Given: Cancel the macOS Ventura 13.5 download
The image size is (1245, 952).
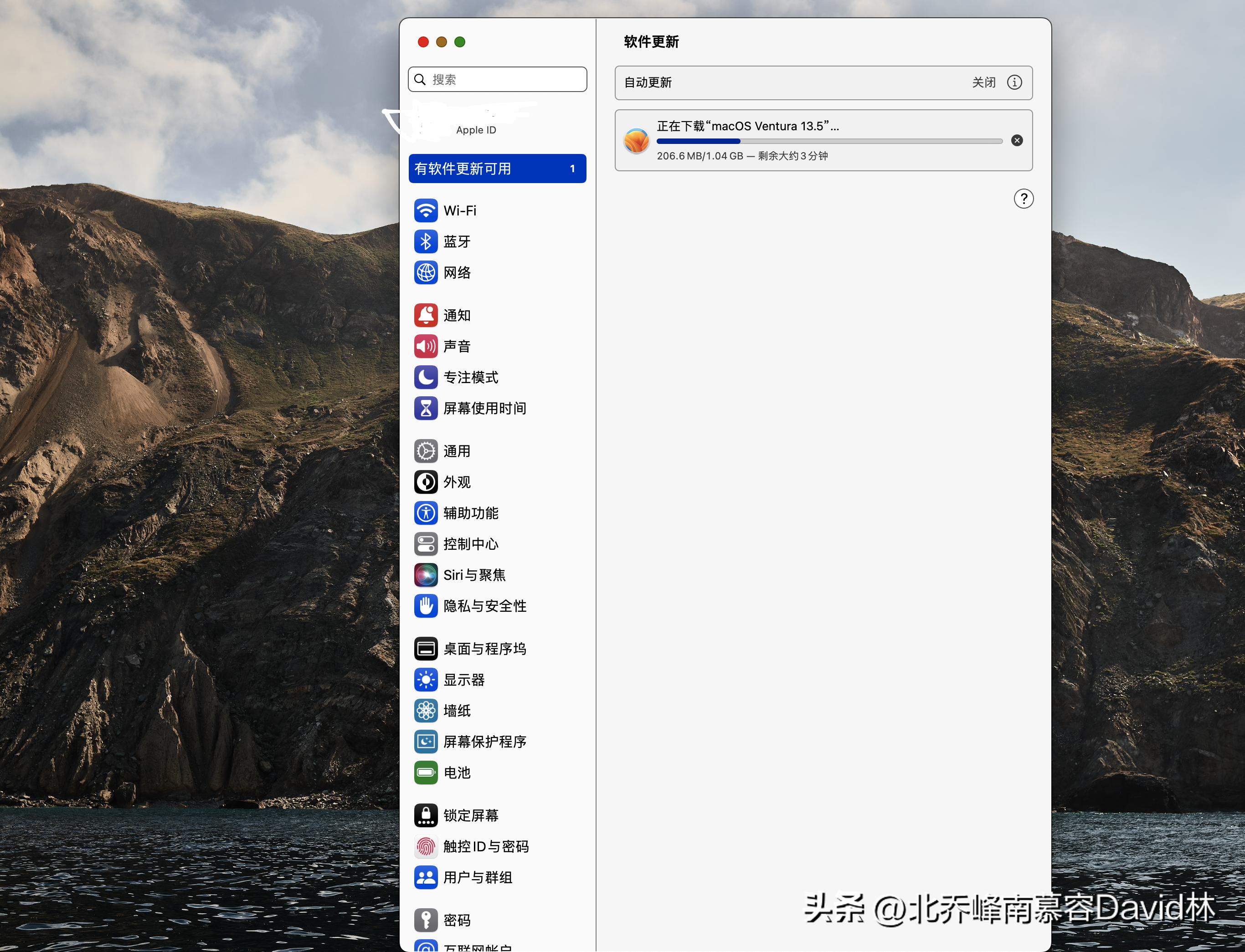Looking at the screenshot, I should pyautogui.click(x=1017, y=141).
